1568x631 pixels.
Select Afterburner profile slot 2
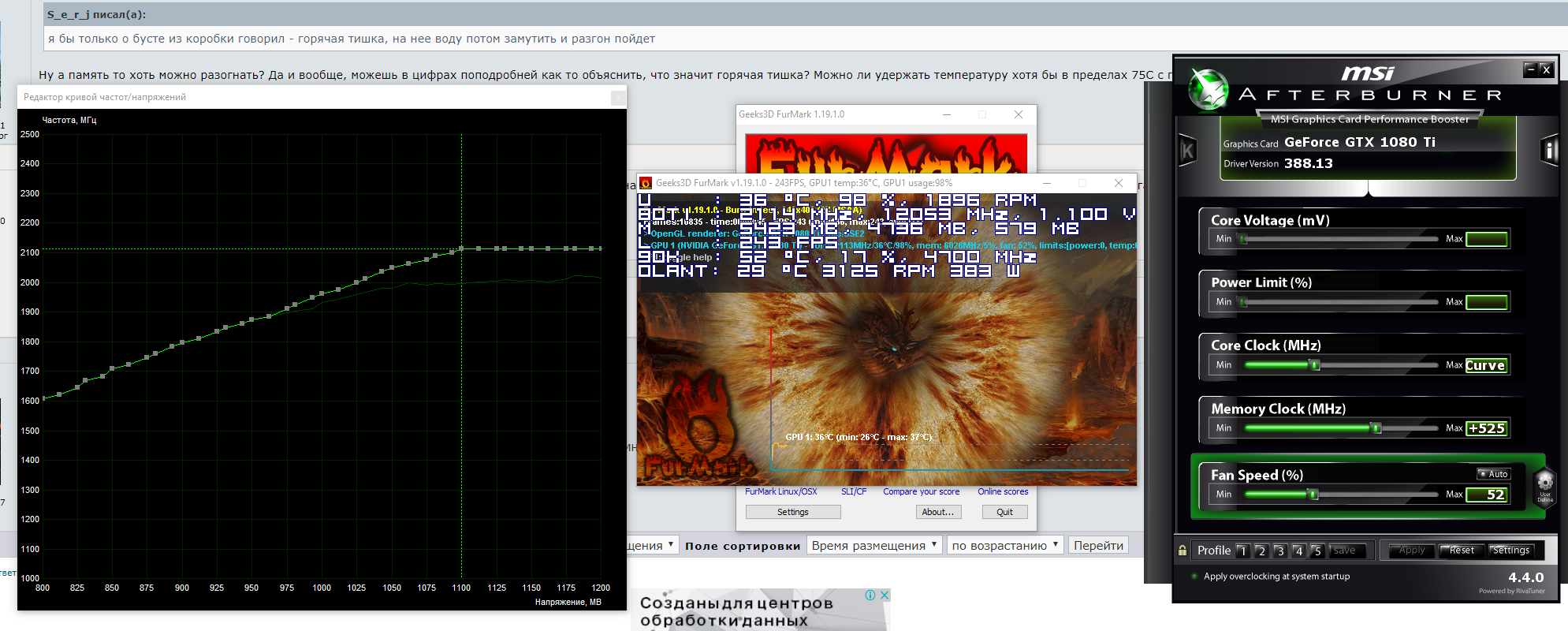[1261, 551]
